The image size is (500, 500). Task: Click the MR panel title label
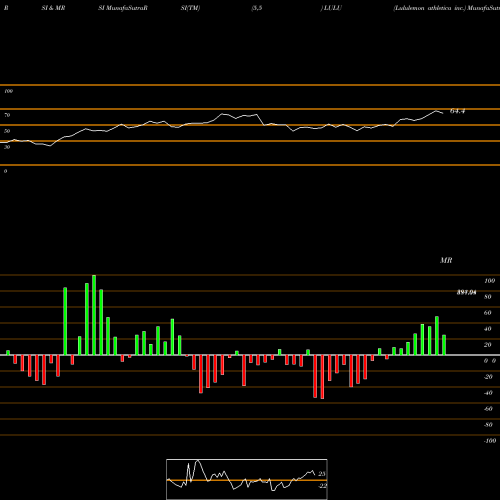click(446, 260)
